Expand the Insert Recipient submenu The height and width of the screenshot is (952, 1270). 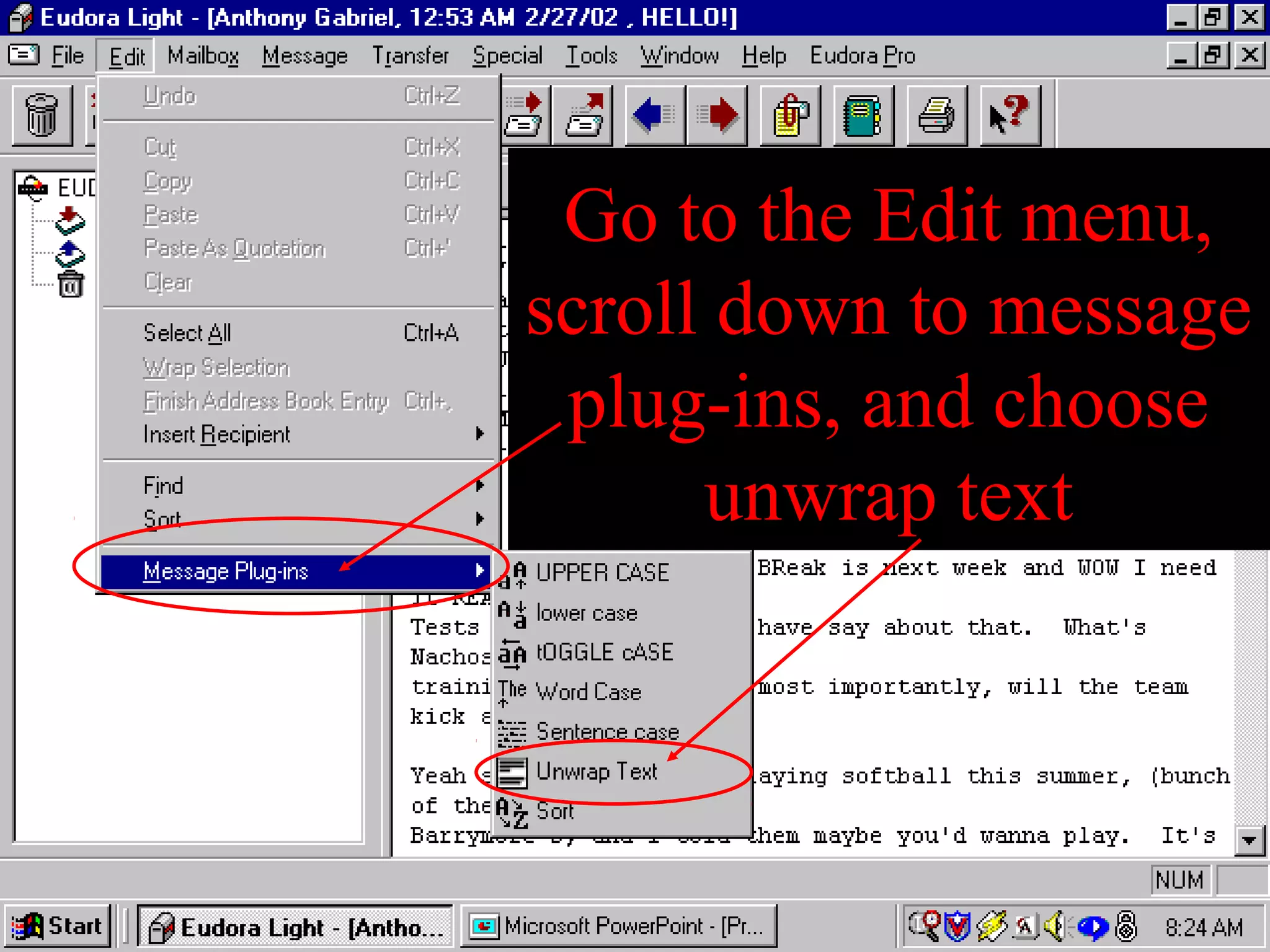coord(296,434)
